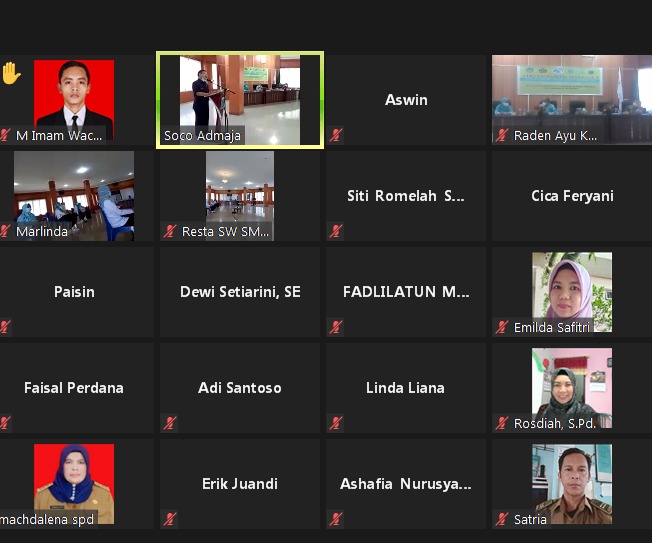
Task: Click muted mic icon on Rosdiah tile
Action: (502, 423)
